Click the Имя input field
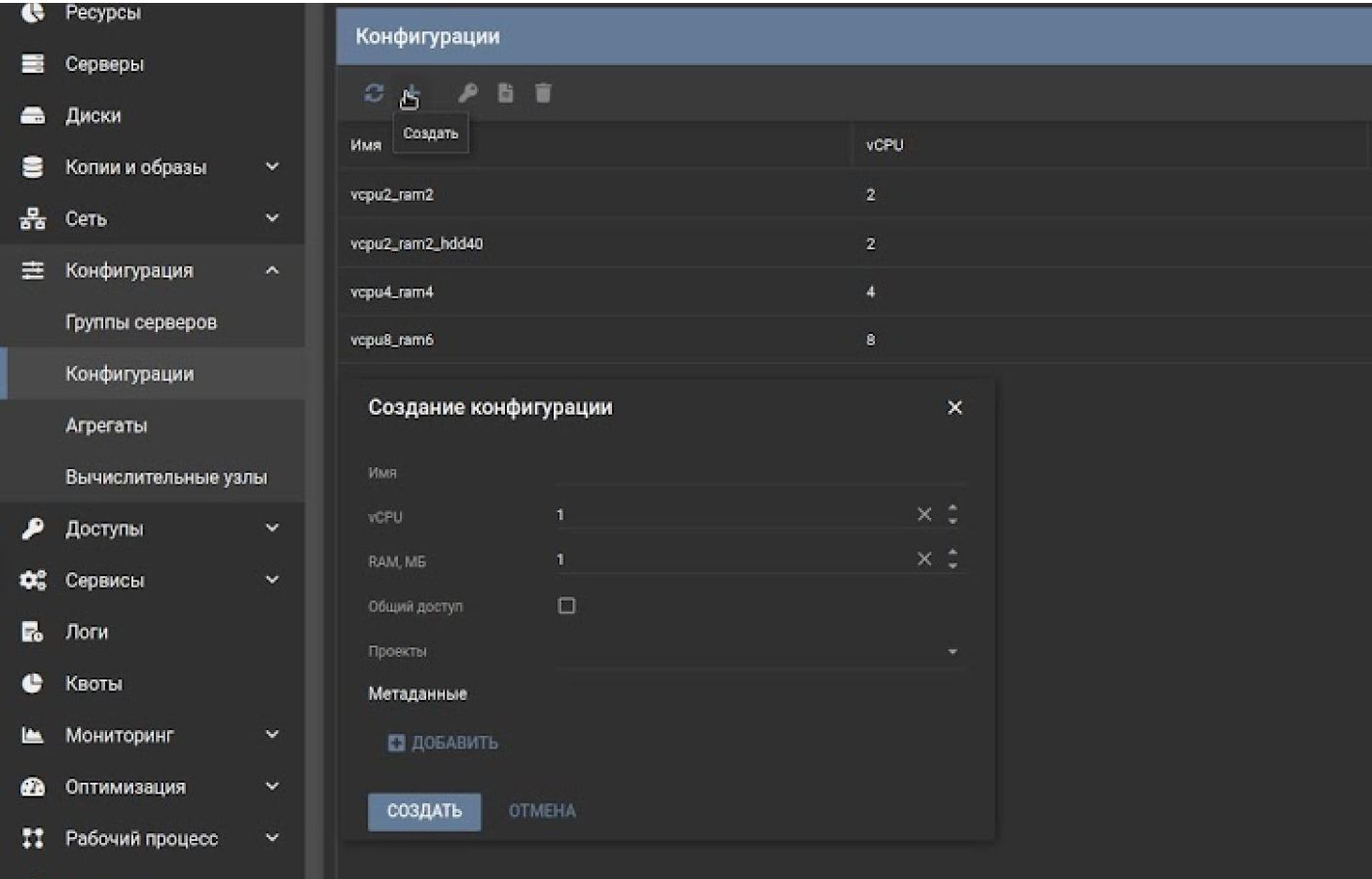This screenshot has width=1372, height=879. (759, 472)
